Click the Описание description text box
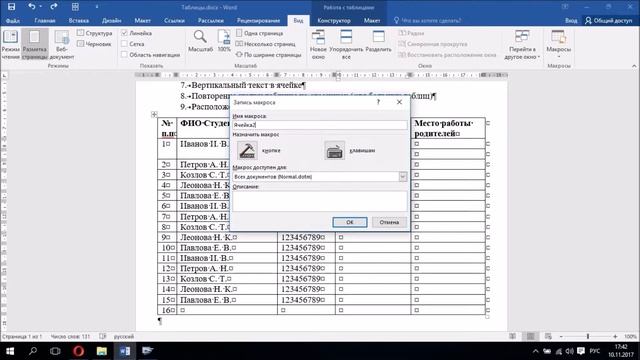This screenshot has height=360, width=640. (320, 201)
